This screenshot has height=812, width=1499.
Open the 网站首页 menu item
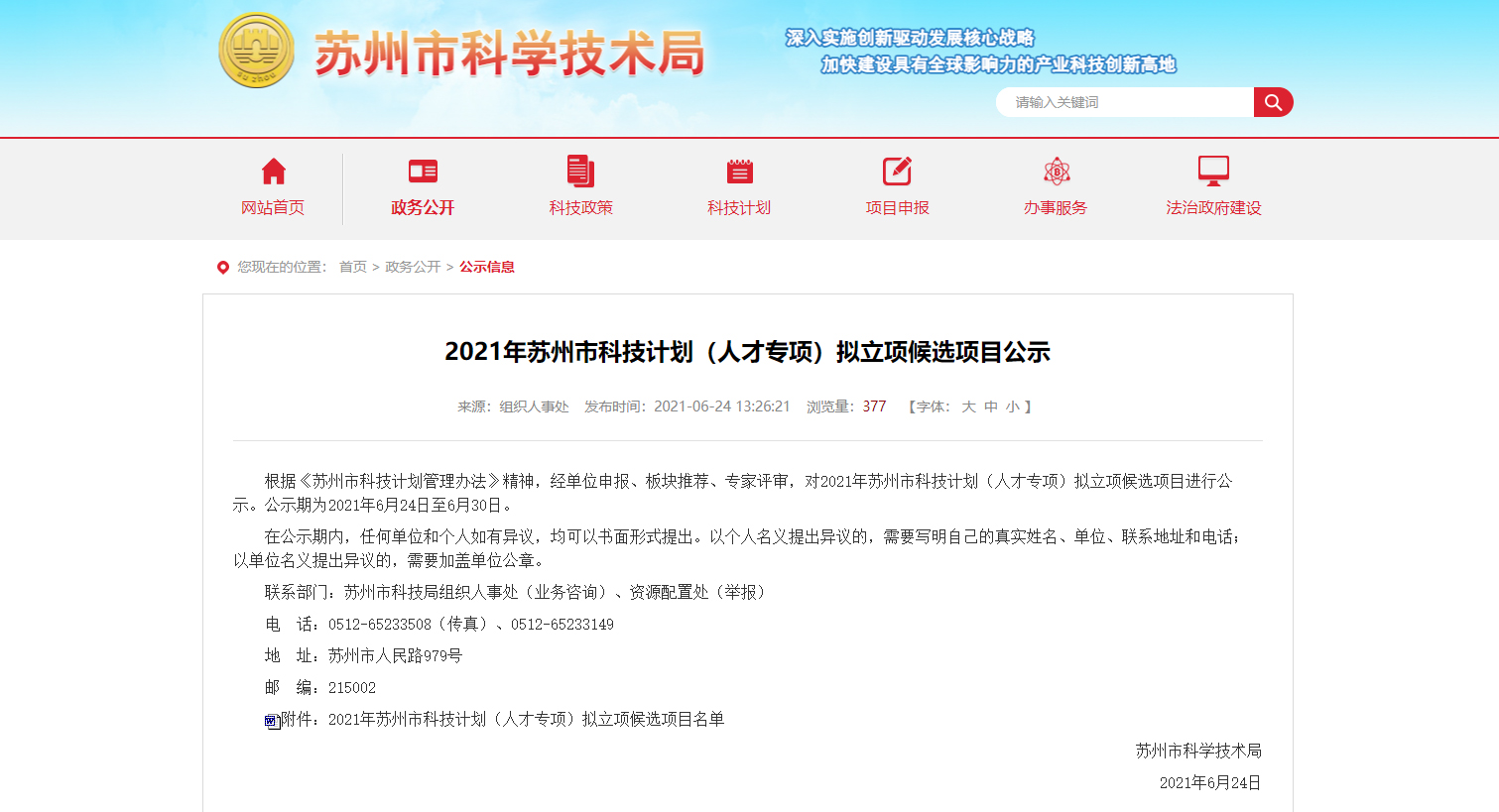pyautogui.click(x=273, y=207)
